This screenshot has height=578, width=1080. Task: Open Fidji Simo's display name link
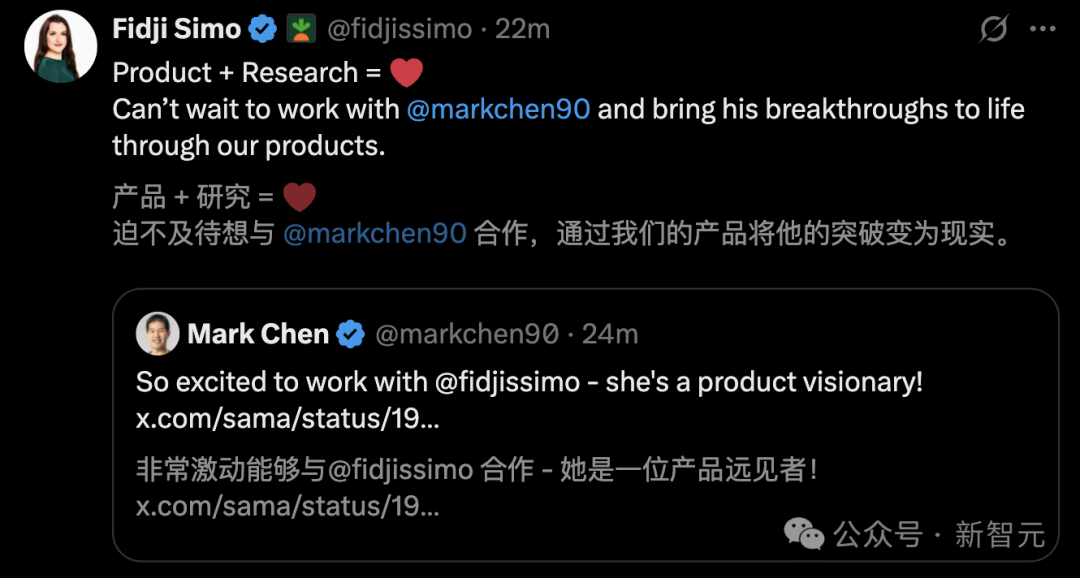tap(176, 29)
